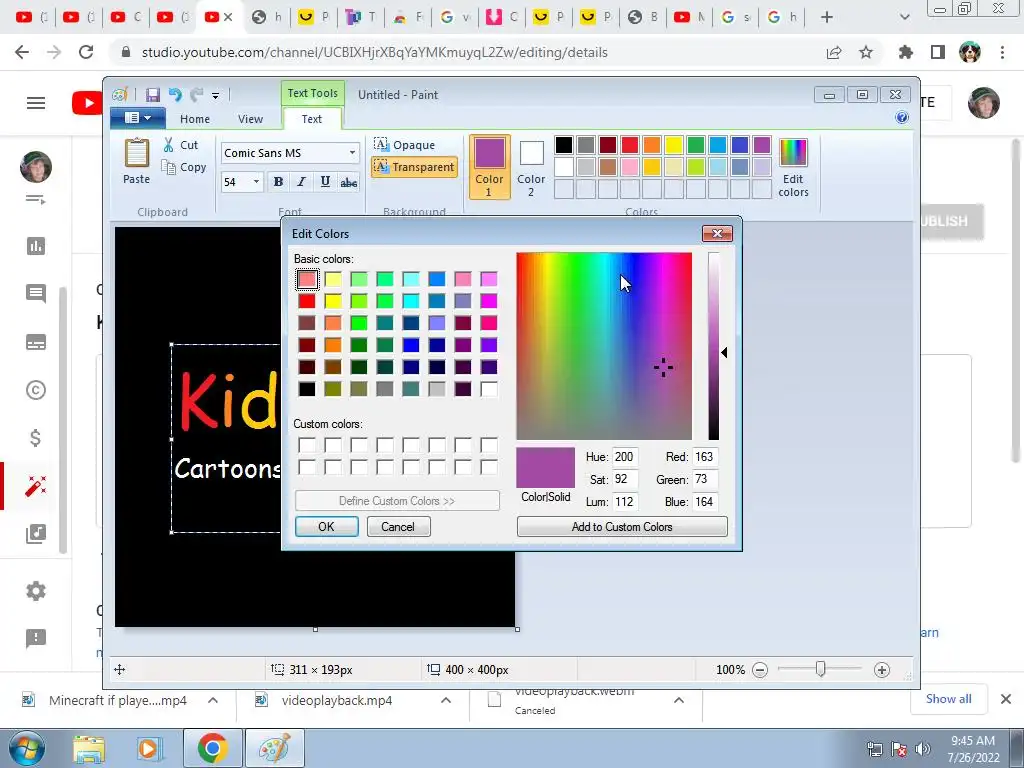The image size is (1024, 768).
Task: Click the Red value field
Action: click(x=705, y=457)
